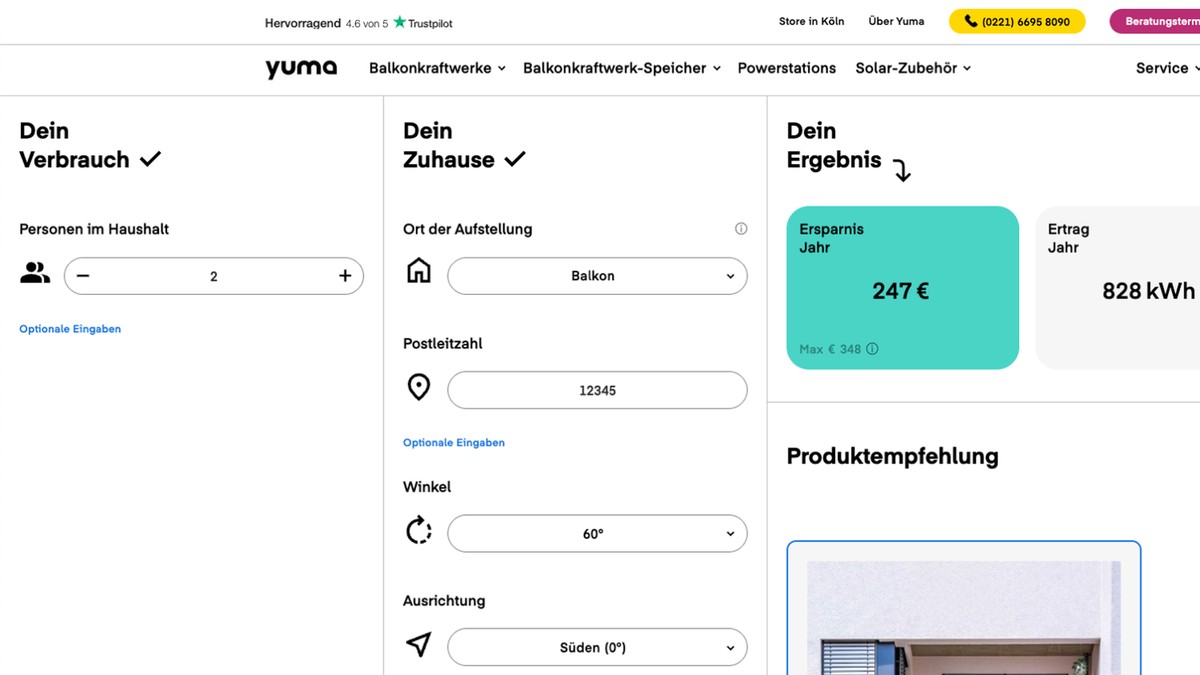Increase Personen im Haushalt with plus button
Screen dimensions: 1200x675
click(x=345, y=275)
